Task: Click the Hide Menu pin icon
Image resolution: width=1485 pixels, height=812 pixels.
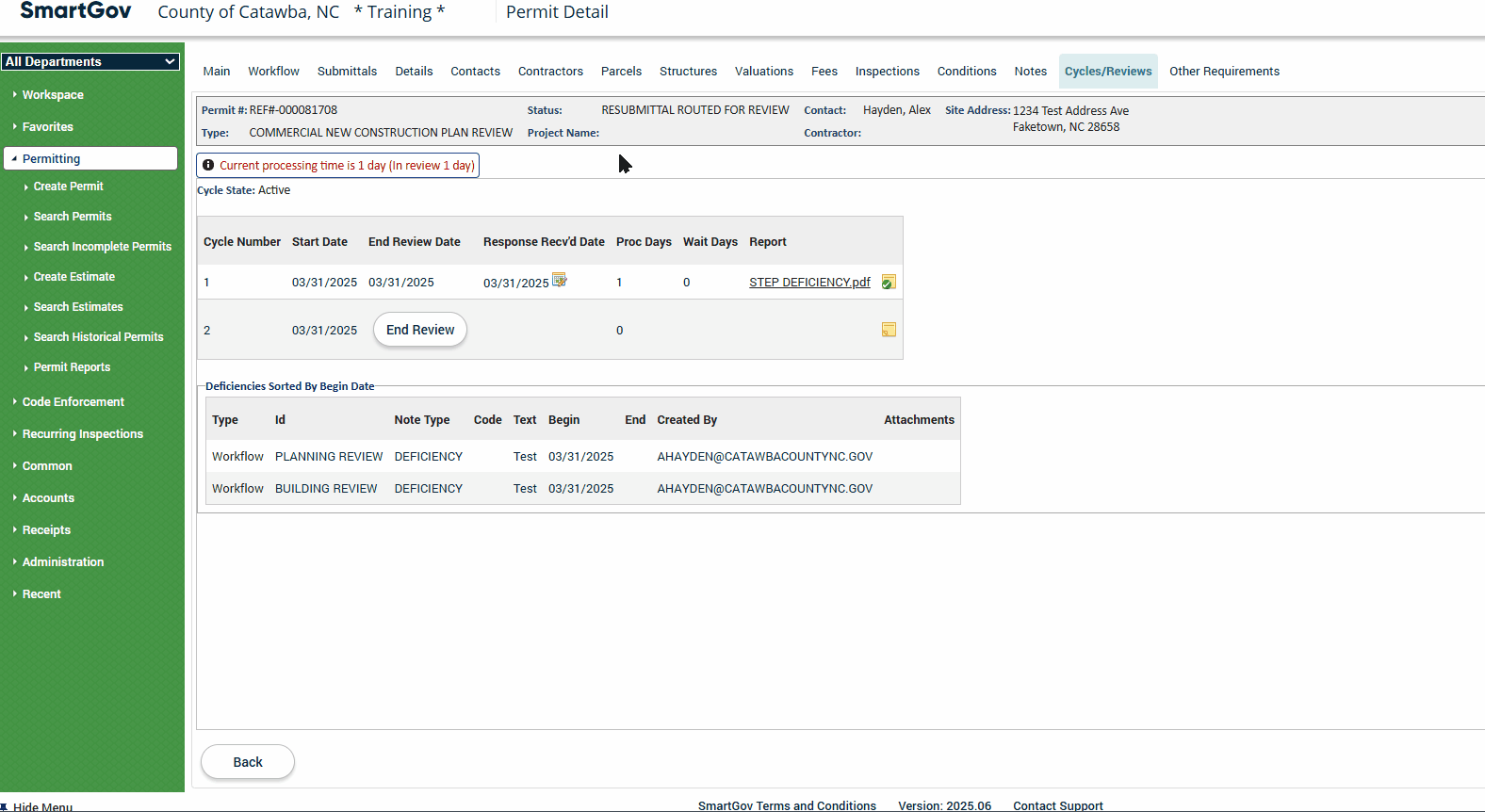Action: click(5, 806)
